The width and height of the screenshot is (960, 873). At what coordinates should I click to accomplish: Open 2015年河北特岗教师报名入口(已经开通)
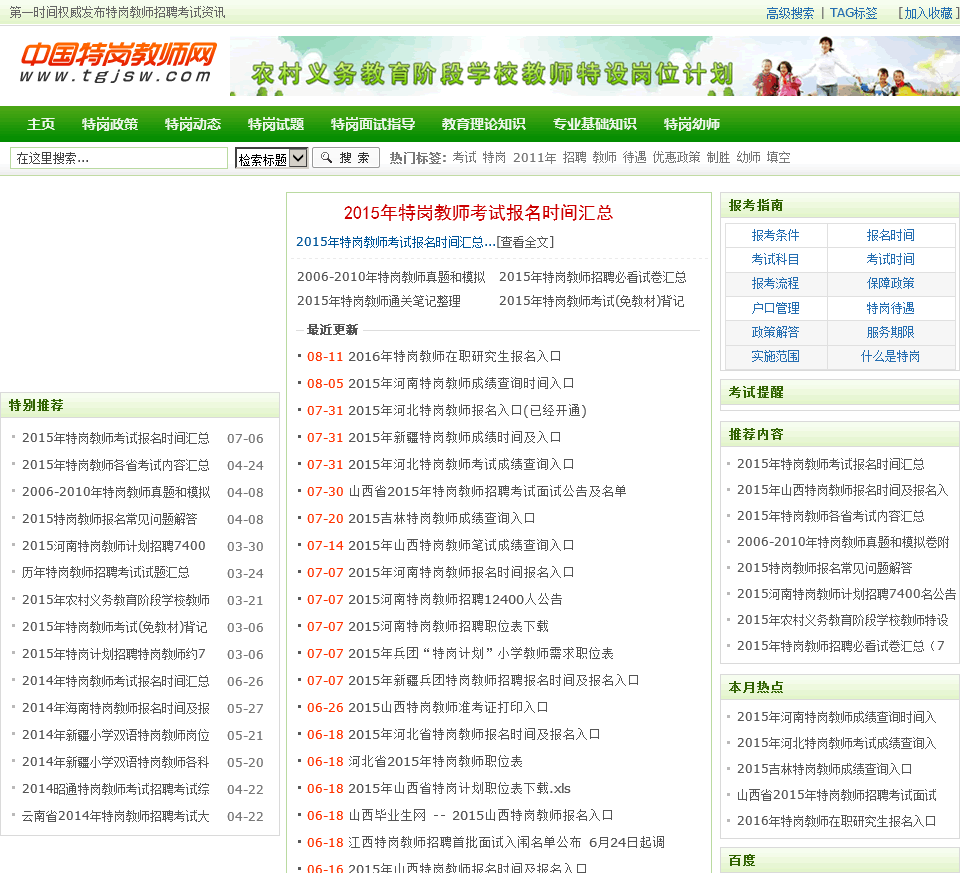(467, 410)
